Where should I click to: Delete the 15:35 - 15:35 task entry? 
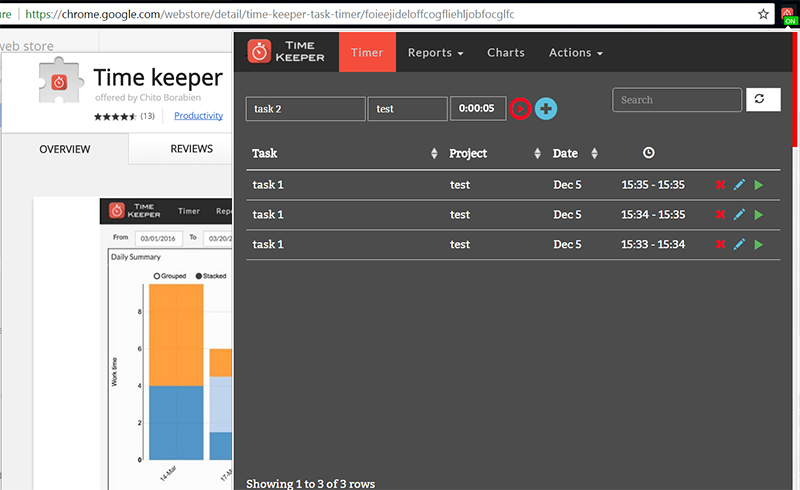pos(720,185)
